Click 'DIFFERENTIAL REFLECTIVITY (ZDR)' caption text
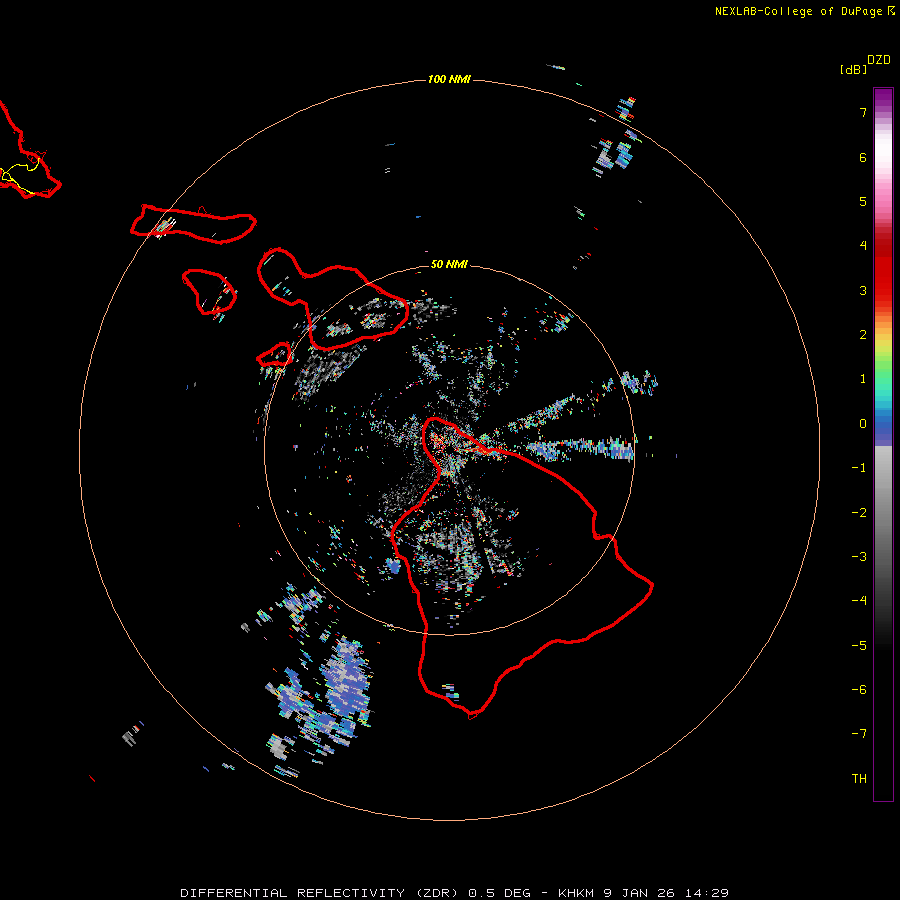 [321, 893]
